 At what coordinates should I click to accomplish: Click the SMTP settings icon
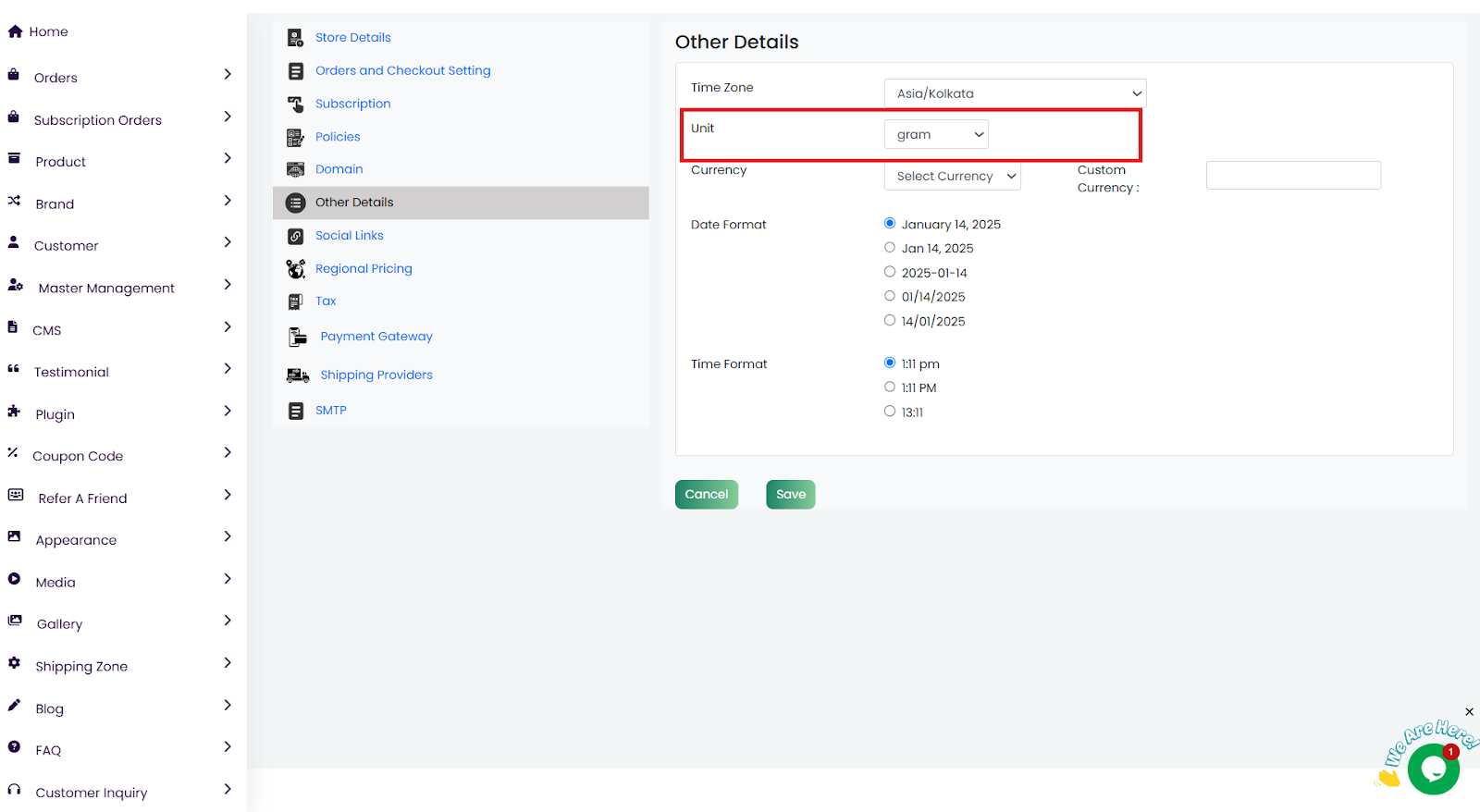pyautogui.click(x=295, y=412)
